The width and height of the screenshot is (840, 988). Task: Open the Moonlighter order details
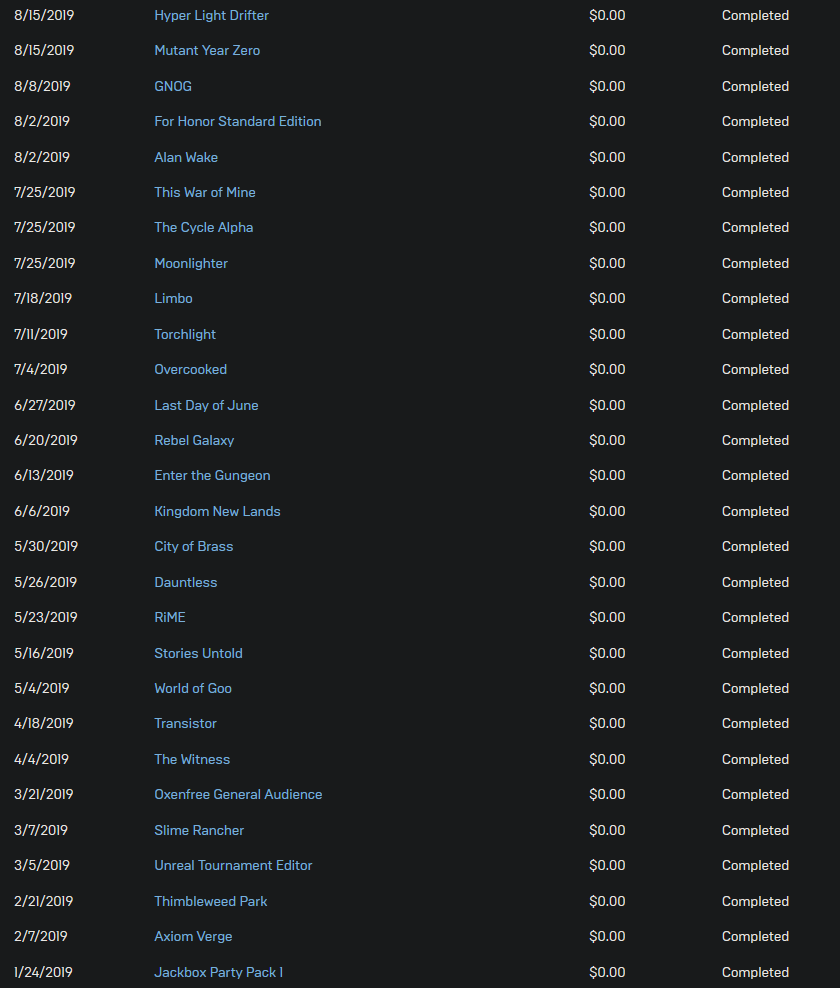click(191, 264)
